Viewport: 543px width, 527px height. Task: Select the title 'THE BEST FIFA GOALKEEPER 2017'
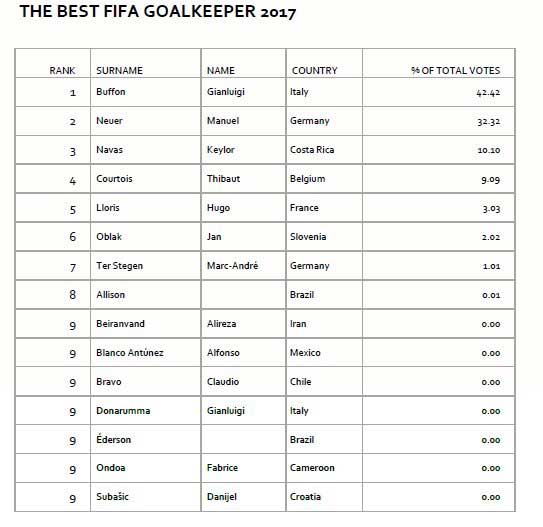point(158,11)
